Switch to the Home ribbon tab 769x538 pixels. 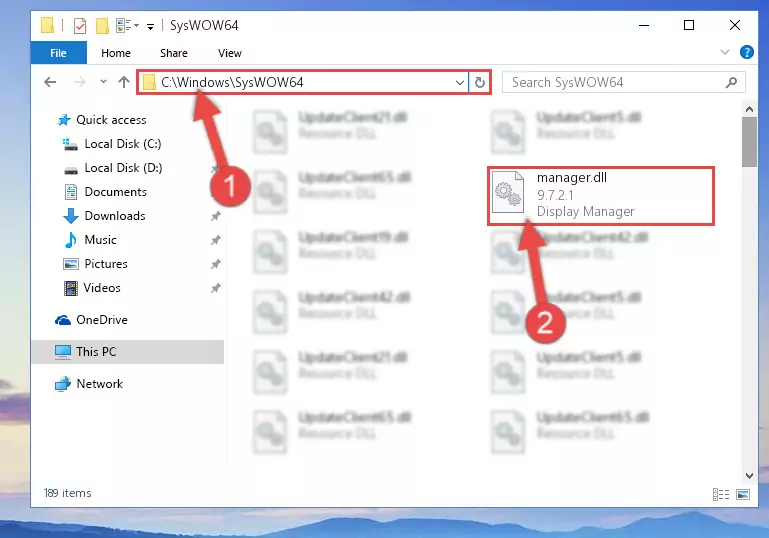point(116,53)
